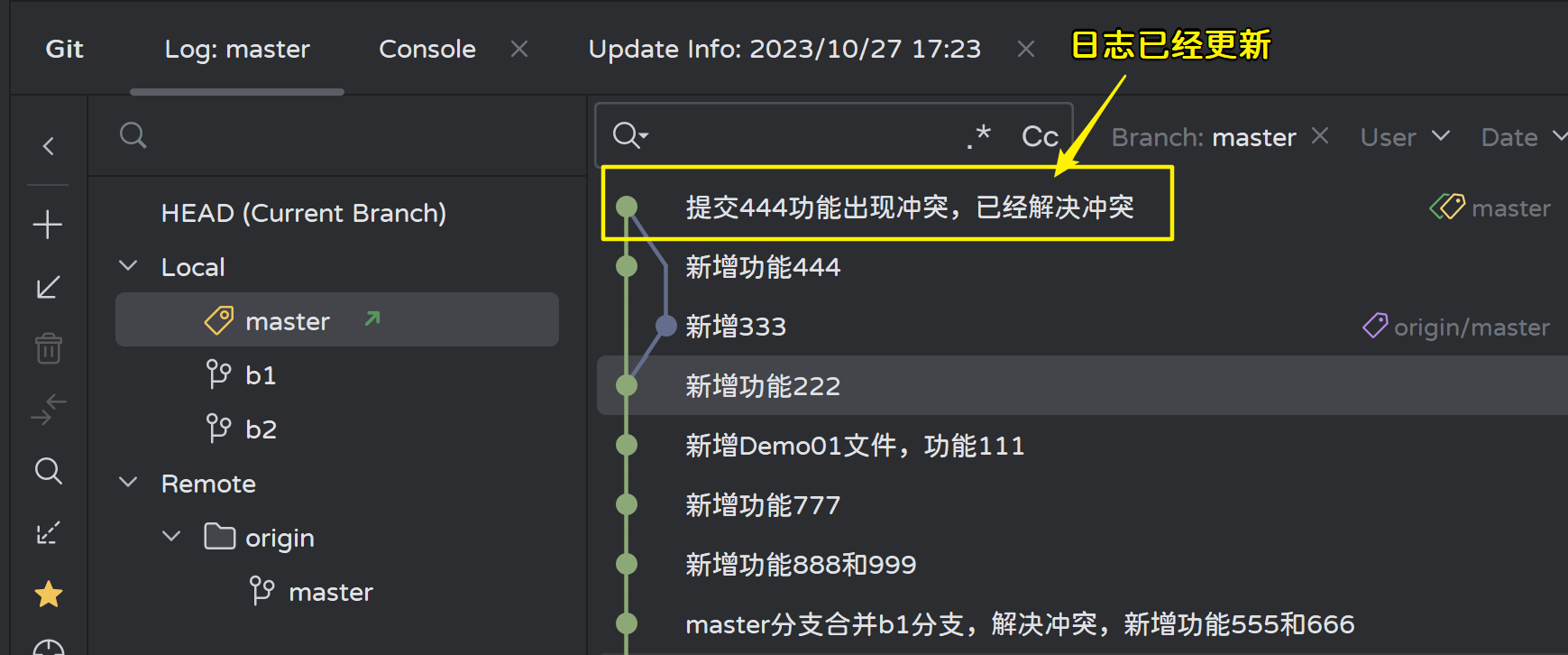This screenshot has width=1568, height=655.
Task: Open the Date filter dropdown
Action: pos(1523,137)
